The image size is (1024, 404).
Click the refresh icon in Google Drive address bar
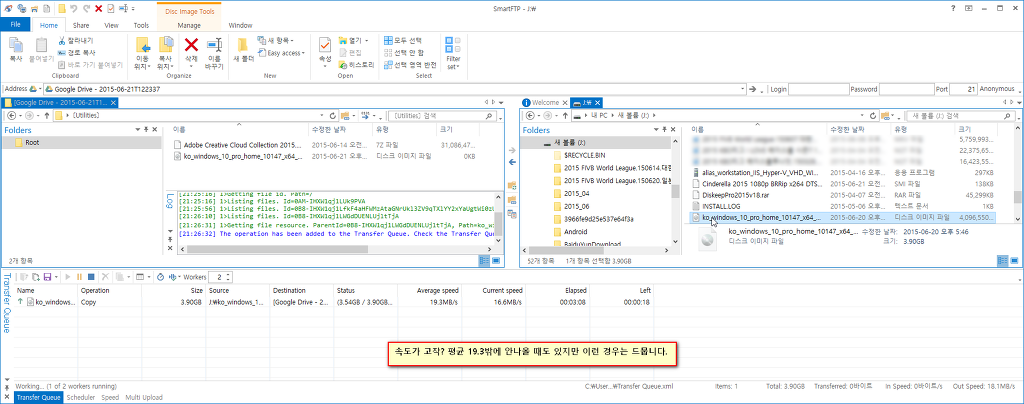[x=332, y=116]
